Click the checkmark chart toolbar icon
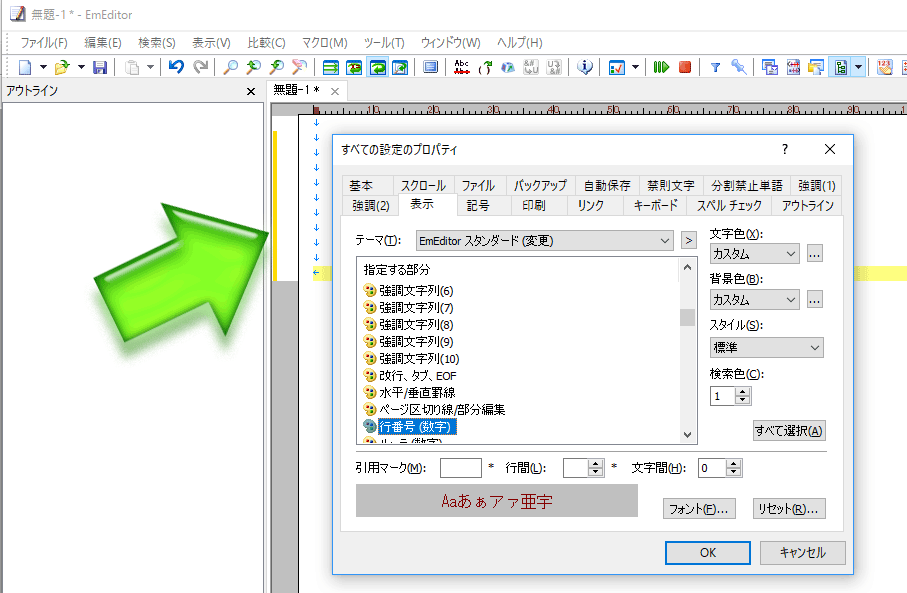Image resolution: width=907 pixels, height=593 pixels. pyautogui.click(x=617, y=67)
